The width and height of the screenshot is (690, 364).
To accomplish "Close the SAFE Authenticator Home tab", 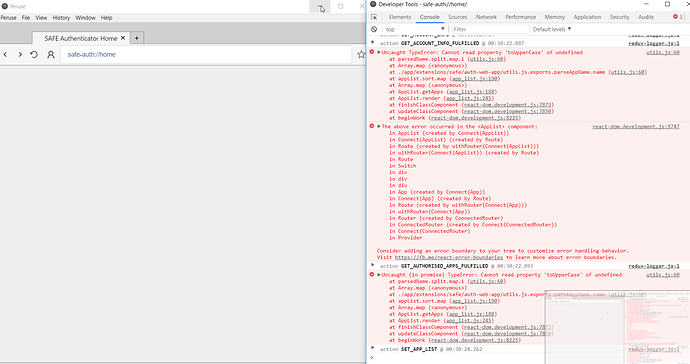I will (123, 38).
